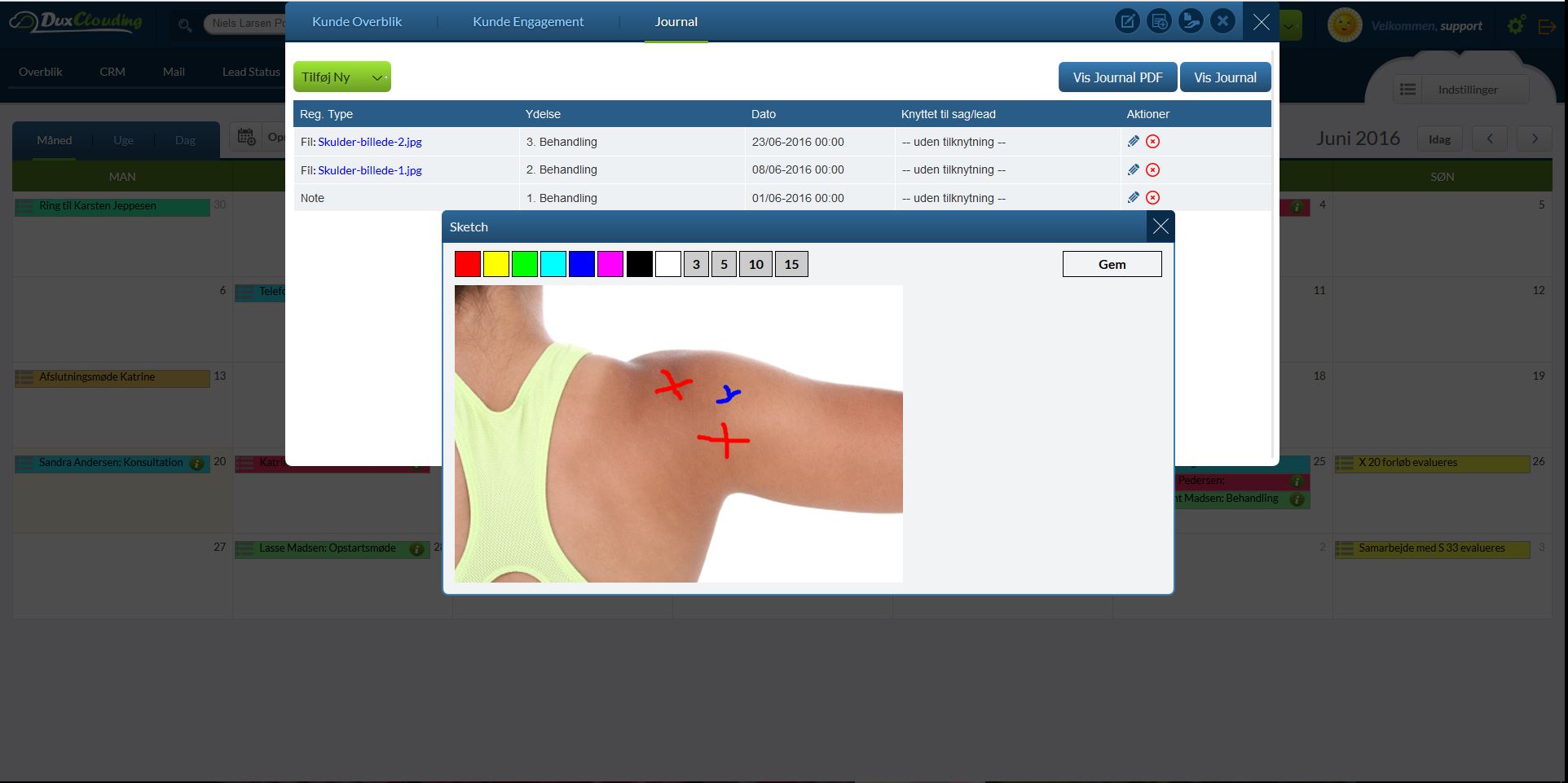Open the Skulder-billede-2.jpg file link

coord(370,142)
